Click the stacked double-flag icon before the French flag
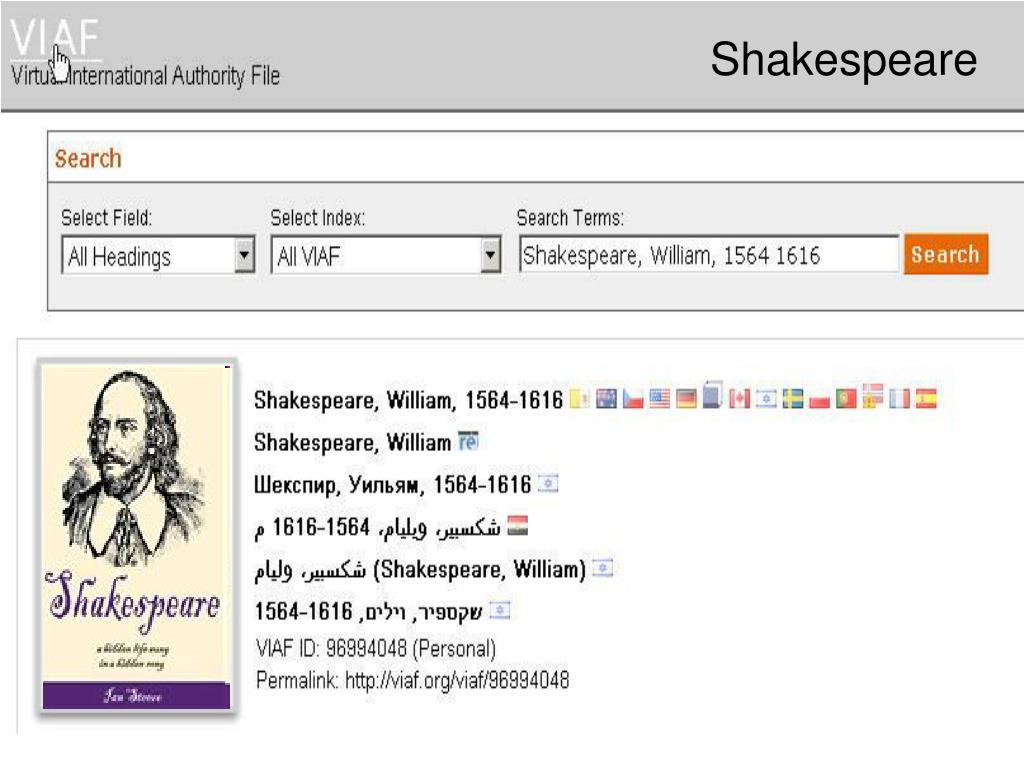The height and width of the screenshot is (768, 1024). click(872, 396)
